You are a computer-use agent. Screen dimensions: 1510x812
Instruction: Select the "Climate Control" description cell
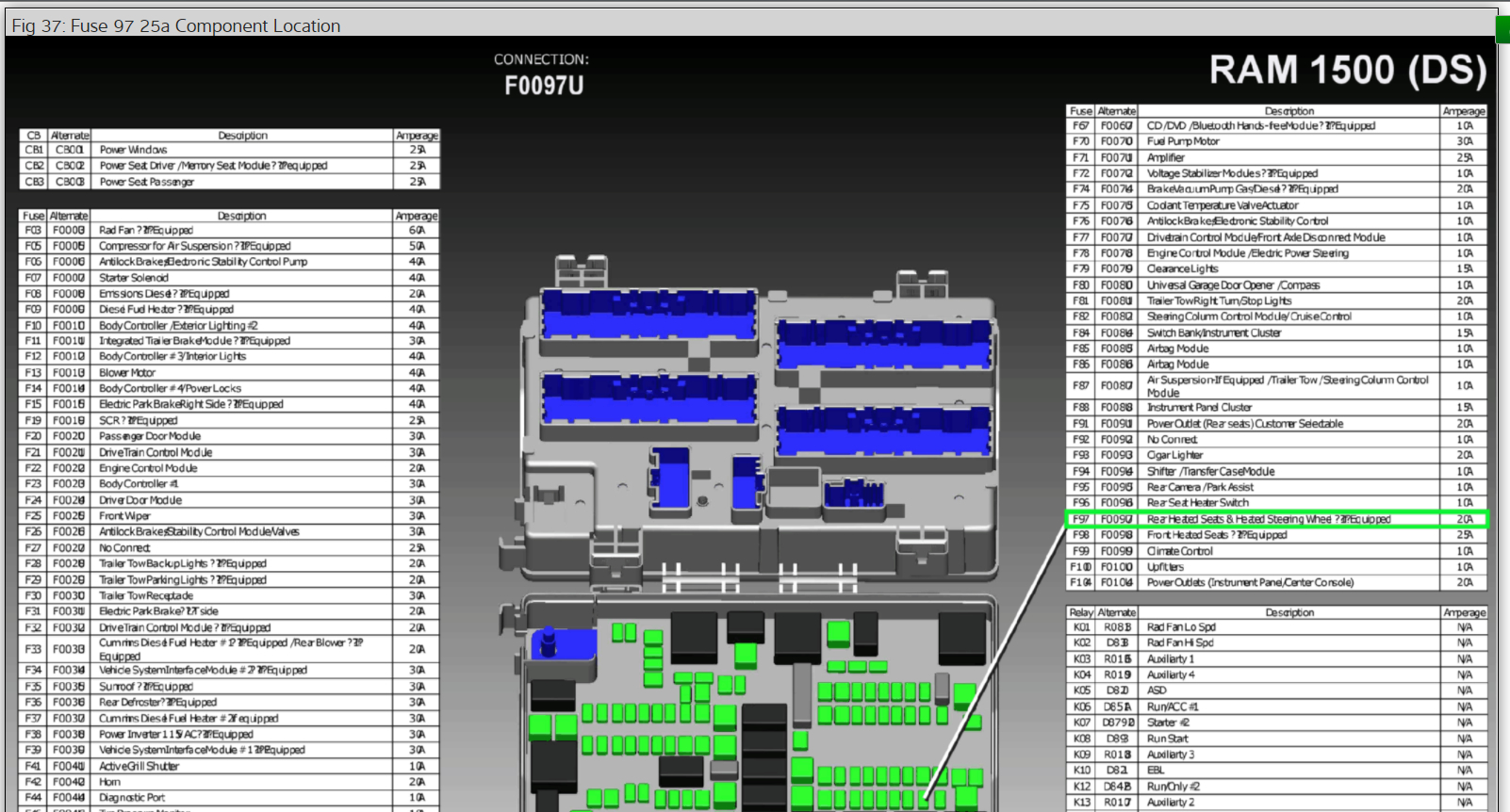click(x=1179, y=551)
